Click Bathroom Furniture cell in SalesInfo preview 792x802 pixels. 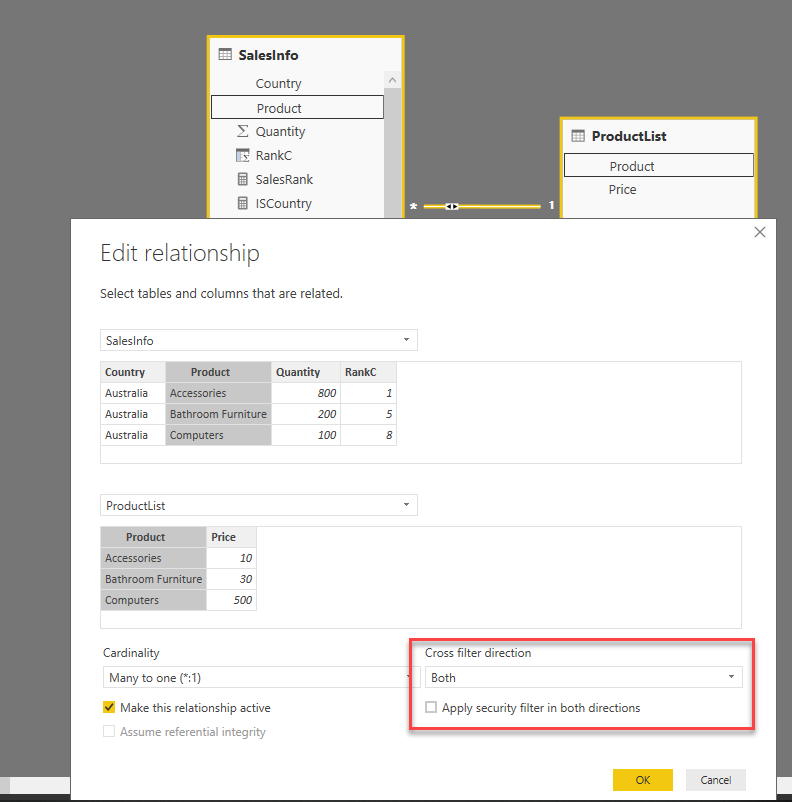[x=218, y=414]
